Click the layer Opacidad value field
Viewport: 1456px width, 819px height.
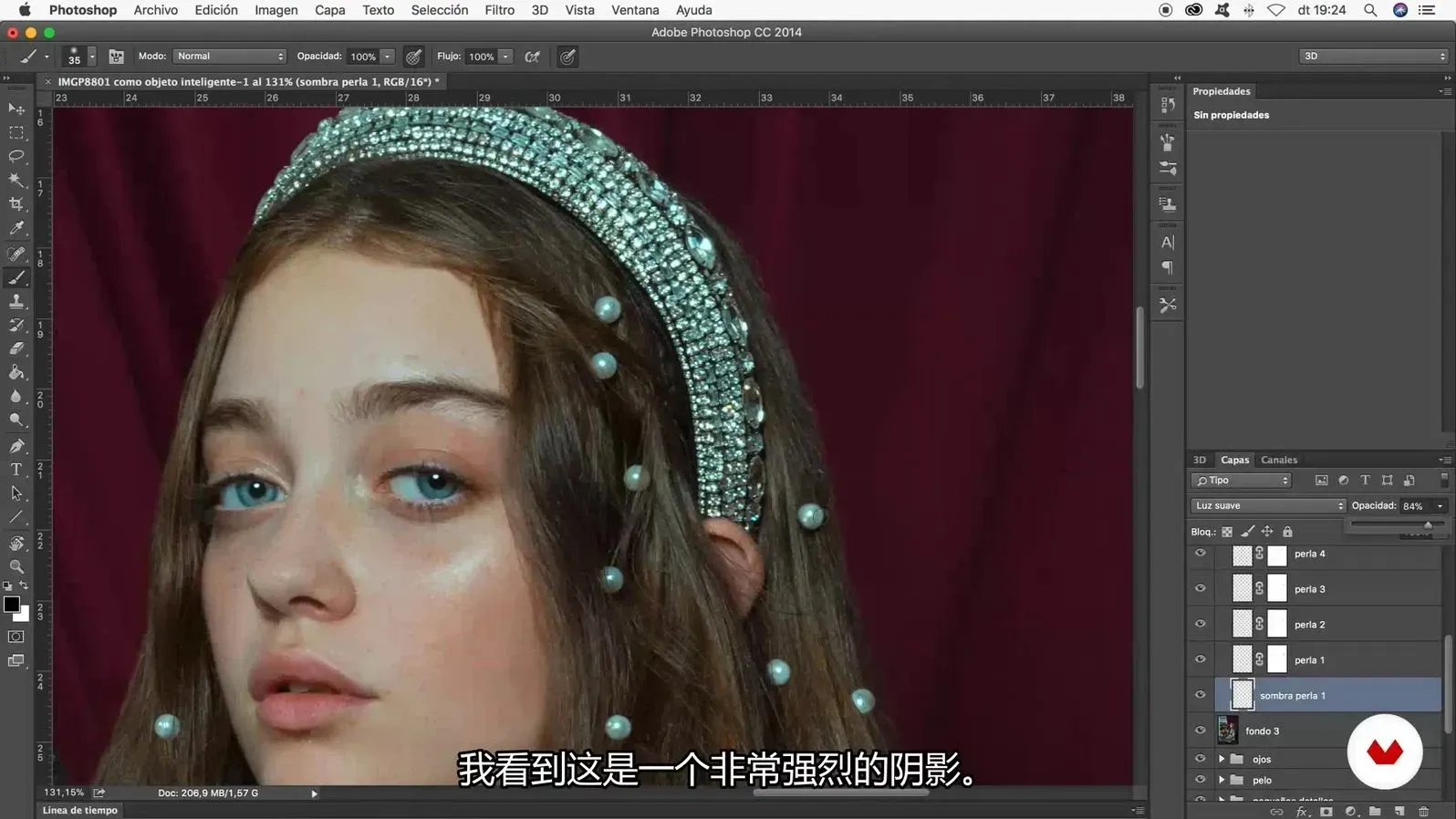[x=1415, y=506]
